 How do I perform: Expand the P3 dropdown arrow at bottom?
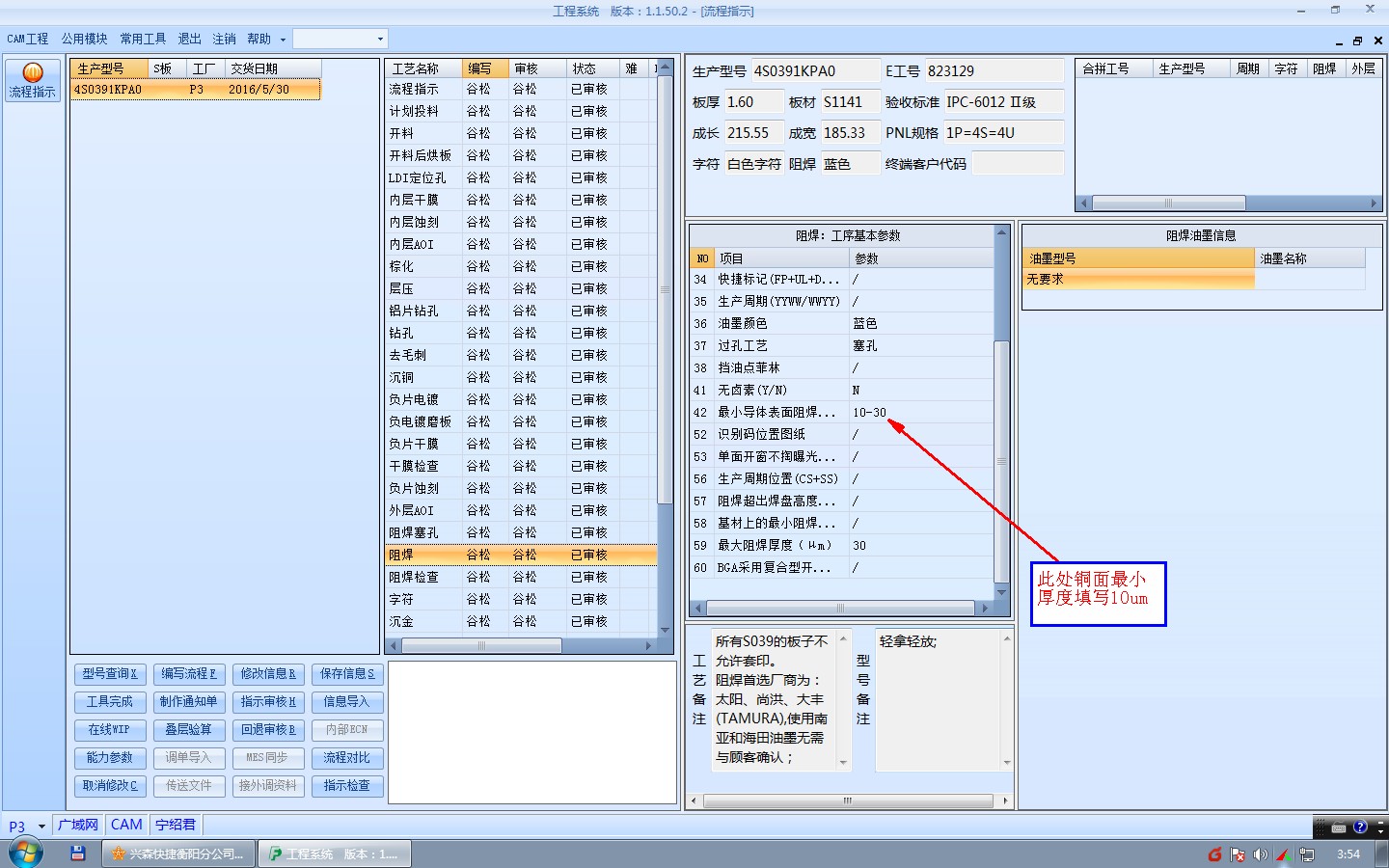(41, 827)
